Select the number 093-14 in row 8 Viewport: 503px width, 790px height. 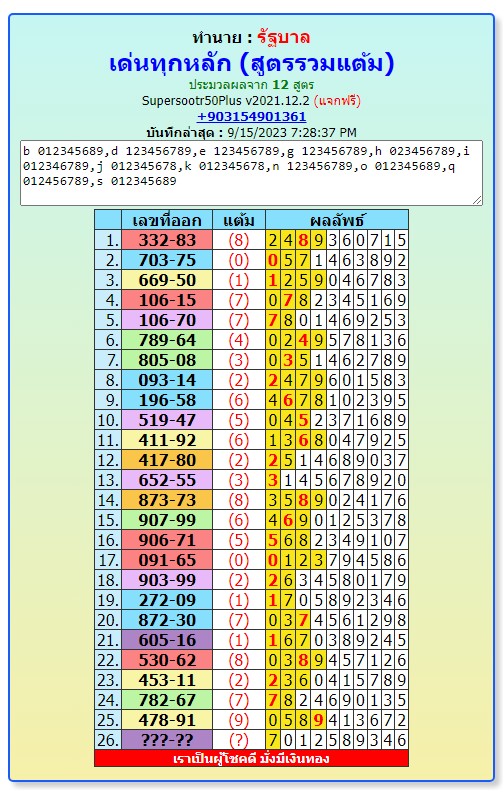pos(167,380)
